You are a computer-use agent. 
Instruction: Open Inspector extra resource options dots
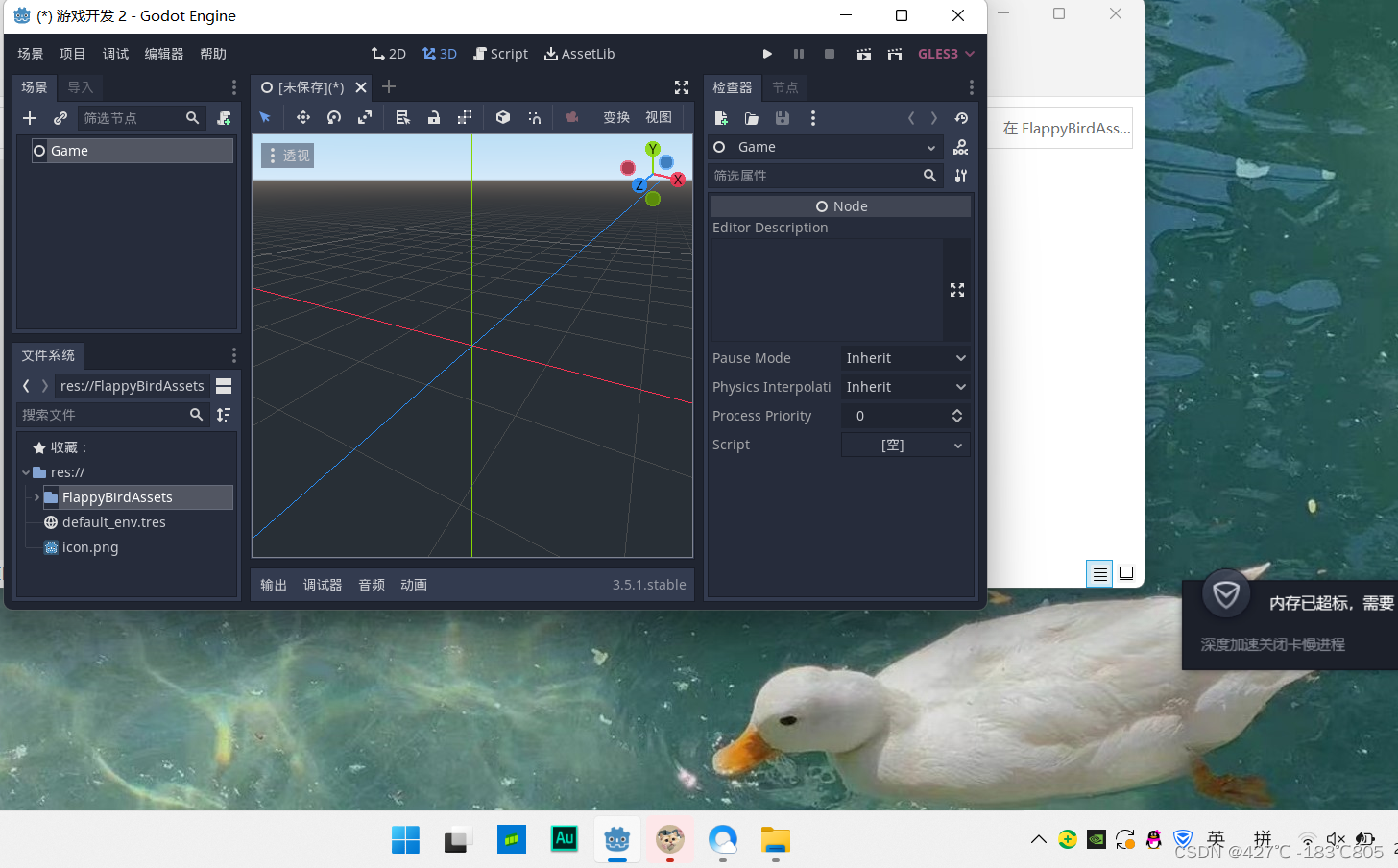(x=813, y=118)
